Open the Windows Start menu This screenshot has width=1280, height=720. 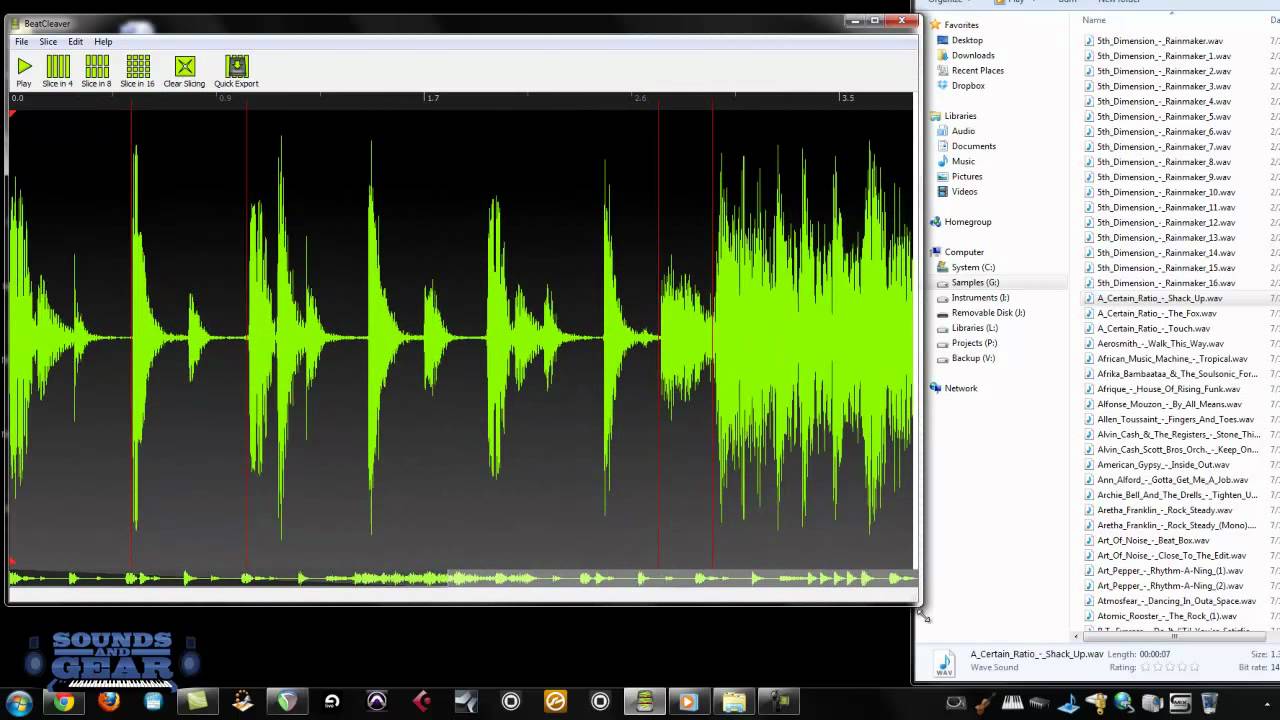click(x=19, y=701)
